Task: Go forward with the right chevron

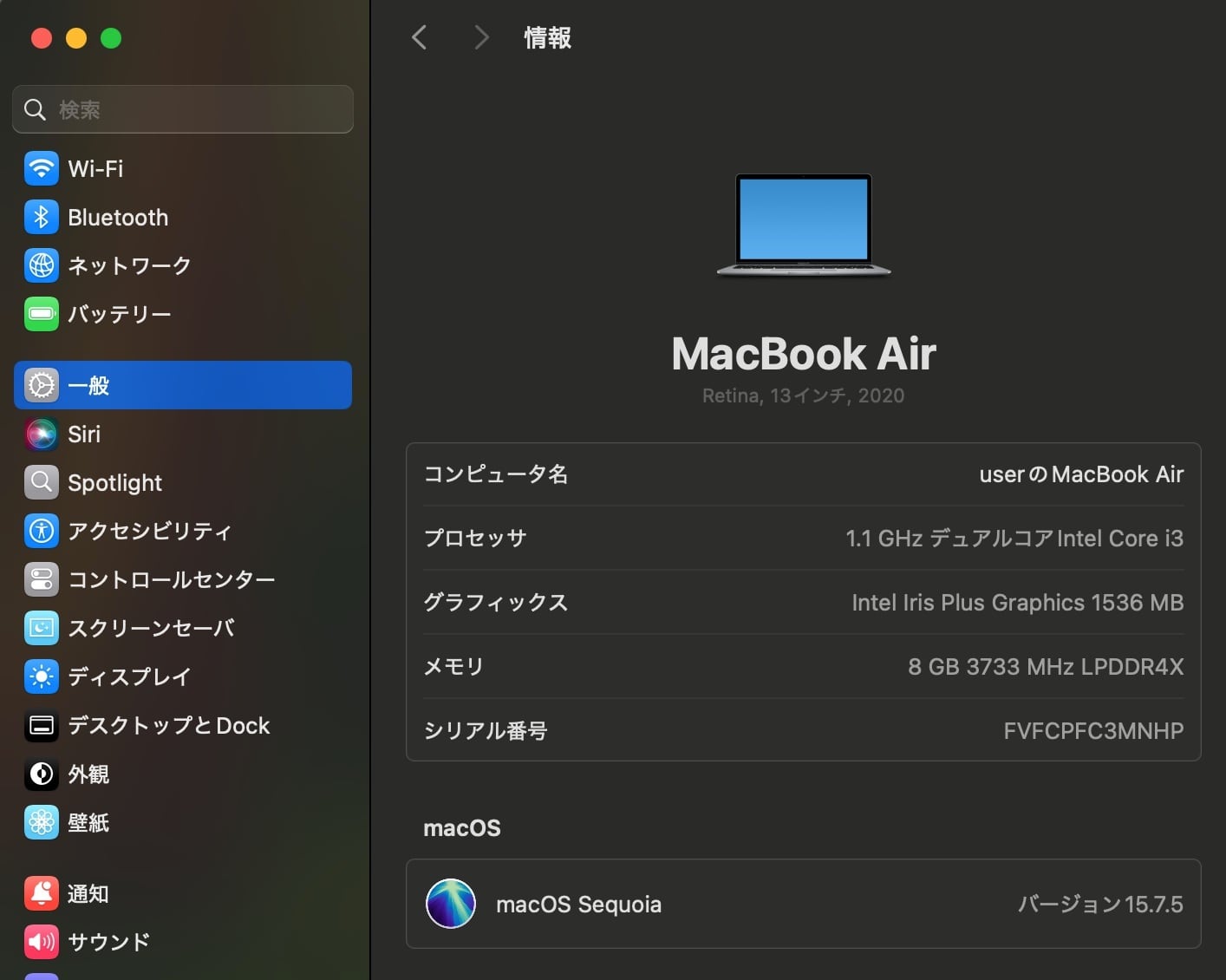Action: (x=482, y=37)
